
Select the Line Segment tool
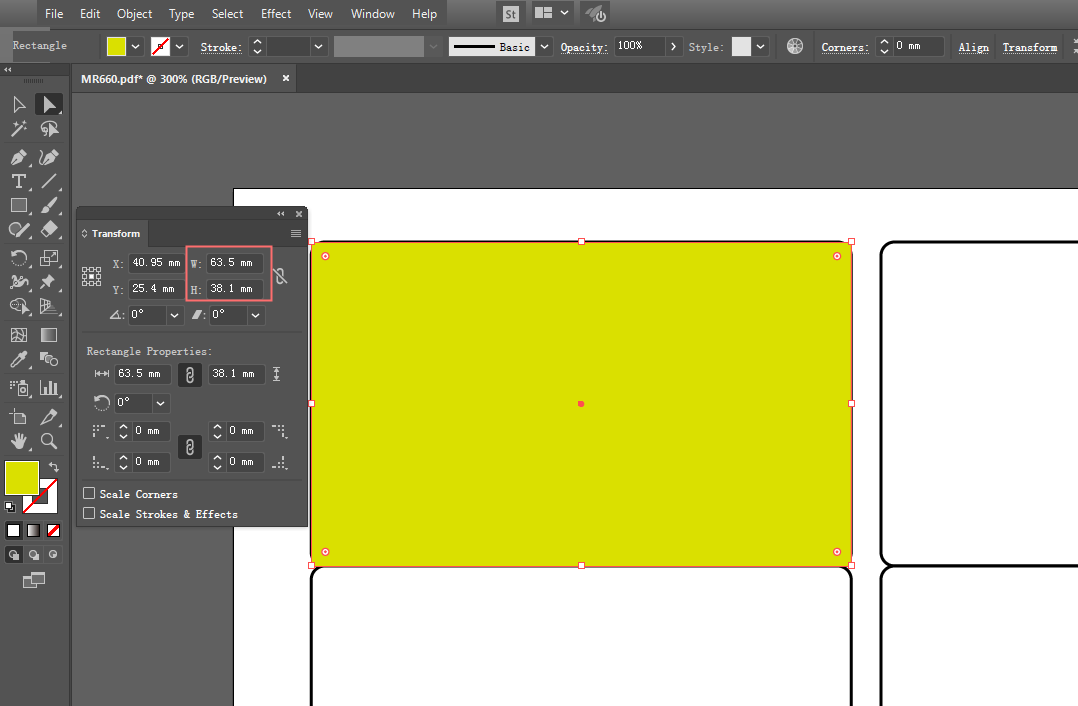[49, 181]
